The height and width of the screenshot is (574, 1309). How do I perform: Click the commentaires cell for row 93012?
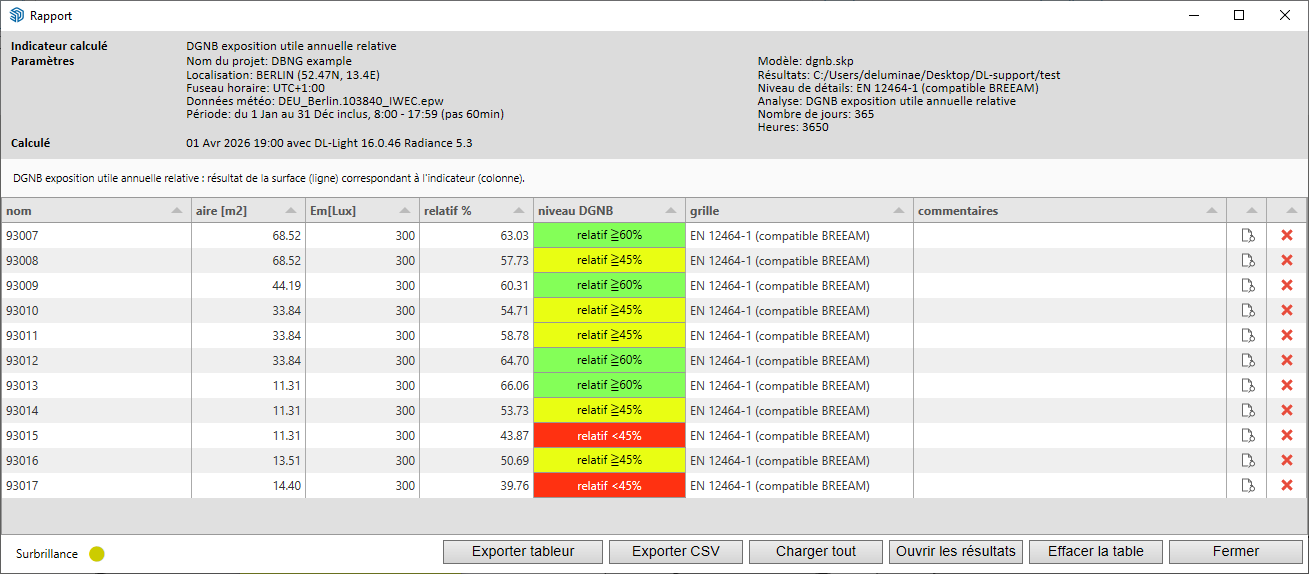(x=1070, y=361)
